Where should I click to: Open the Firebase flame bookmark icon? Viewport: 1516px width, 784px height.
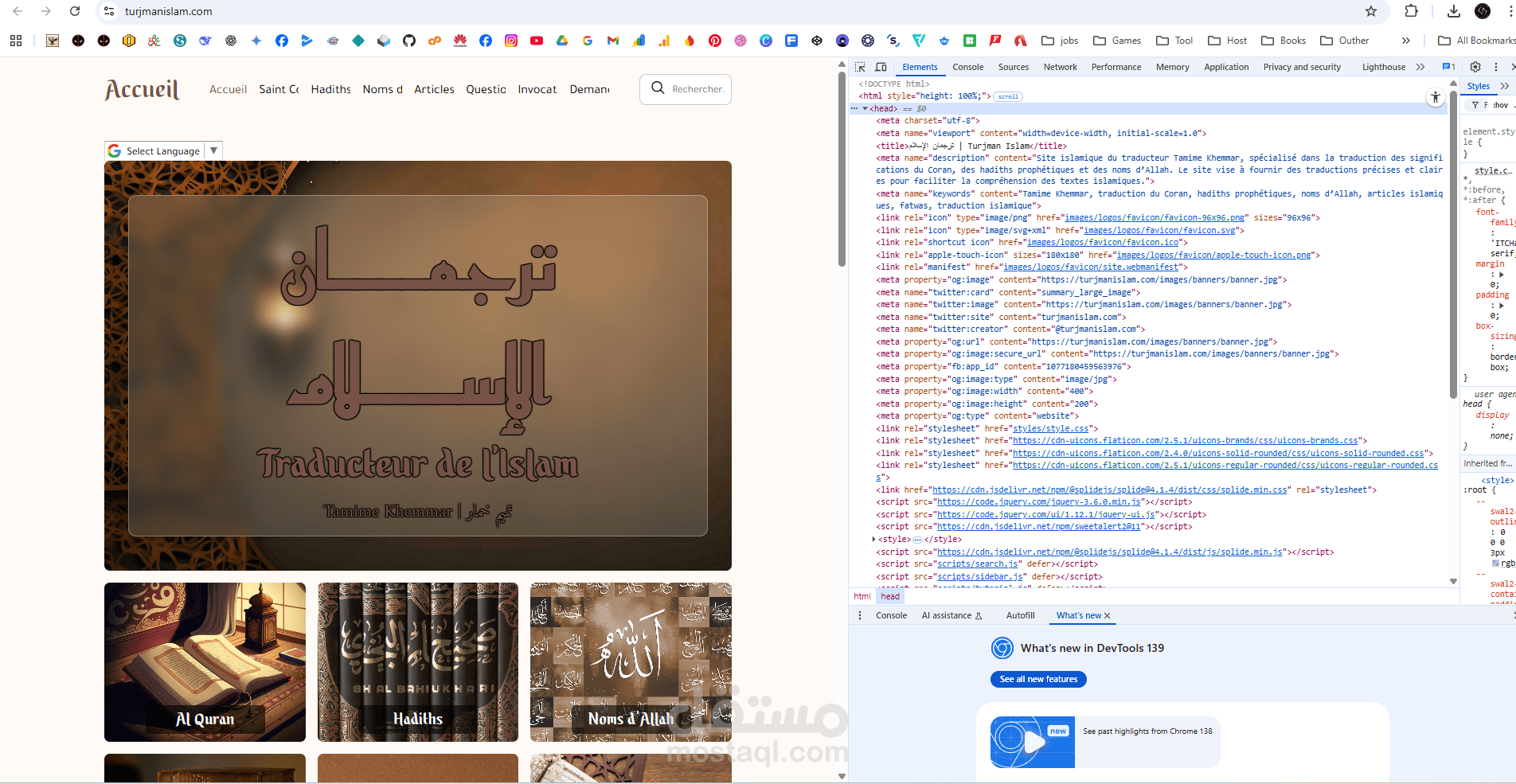(690, 41)
